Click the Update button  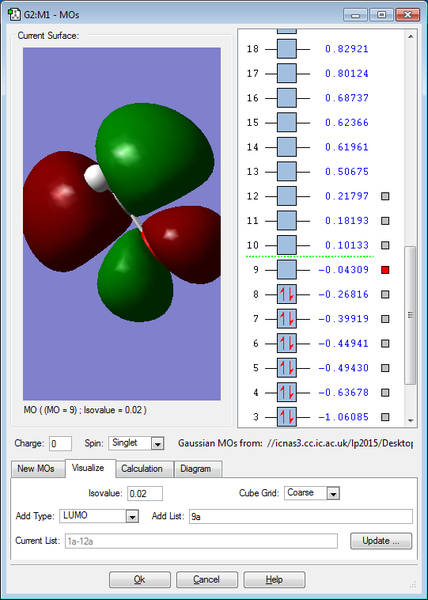(x=381, y=541)
